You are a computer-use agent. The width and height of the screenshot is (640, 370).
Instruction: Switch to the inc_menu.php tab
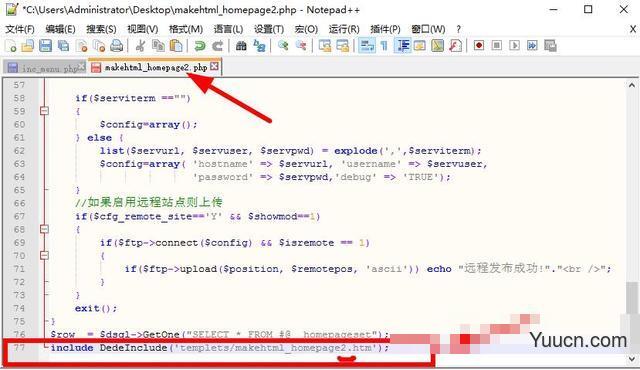point(45,68)
